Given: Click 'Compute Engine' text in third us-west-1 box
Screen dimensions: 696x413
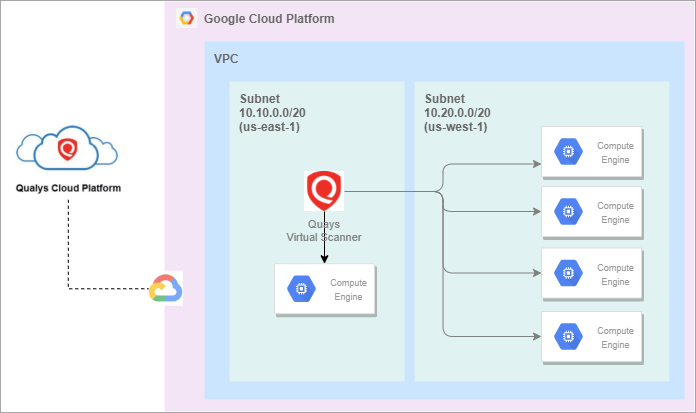Looking at the screenshot, I should click(615, 275).
